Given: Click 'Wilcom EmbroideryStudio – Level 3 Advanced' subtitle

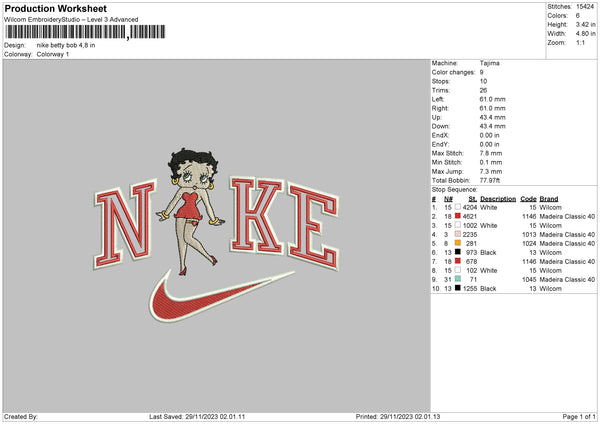Looking at the screenshot, I should (x=71, y=20).
